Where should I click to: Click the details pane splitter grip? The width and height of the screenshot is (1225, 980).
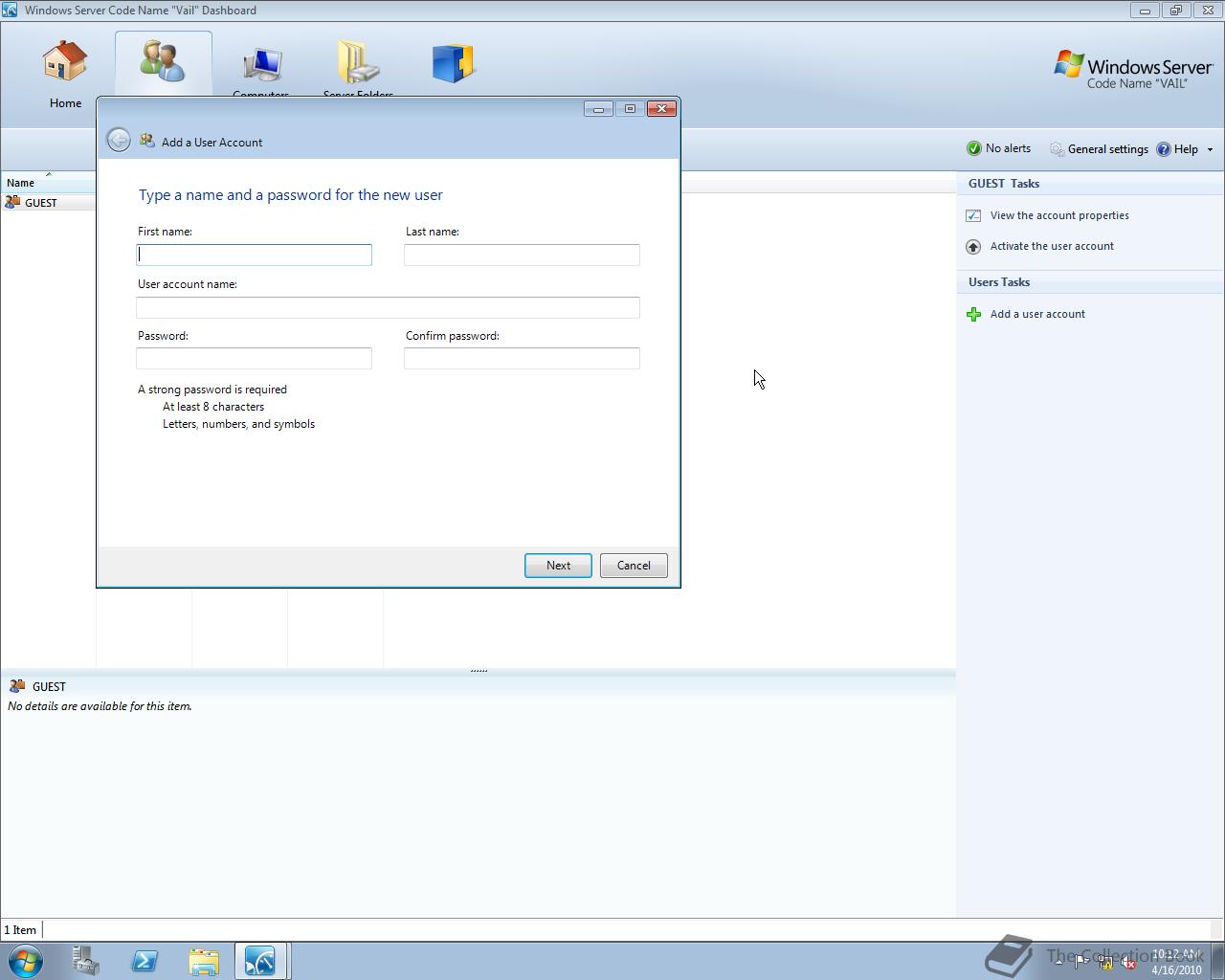pos(479,671)
